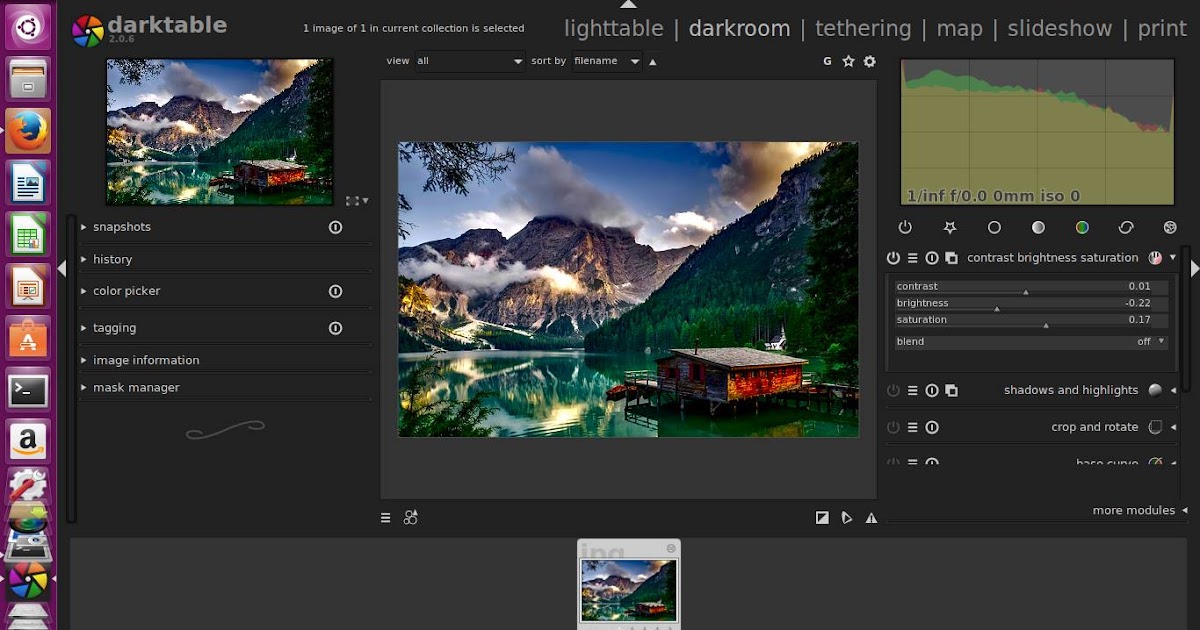Open presets menu for contrast brightness saturation
The image size is (1200, 630).
coord(913,258)
